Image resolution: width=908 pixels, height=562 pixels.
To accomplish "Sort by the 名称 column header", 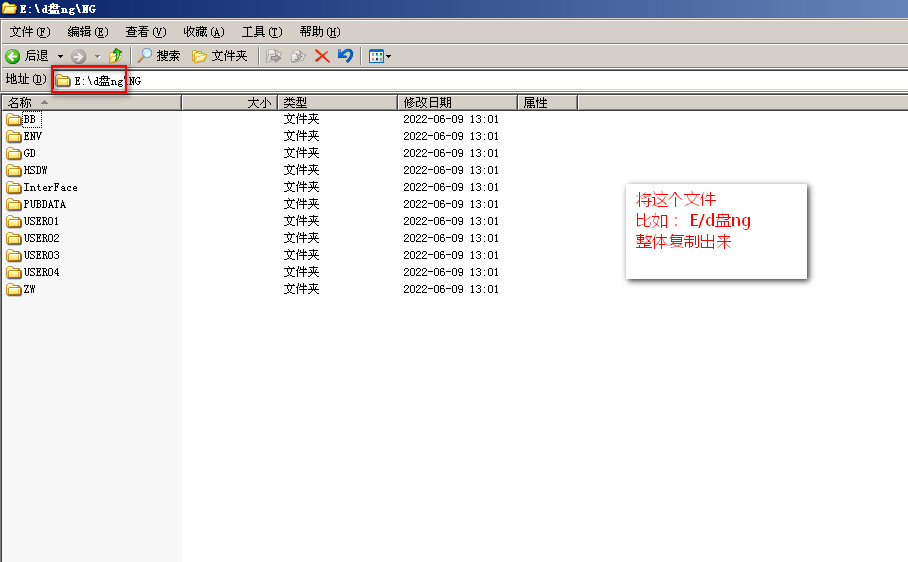I will (x=20, y=103).
